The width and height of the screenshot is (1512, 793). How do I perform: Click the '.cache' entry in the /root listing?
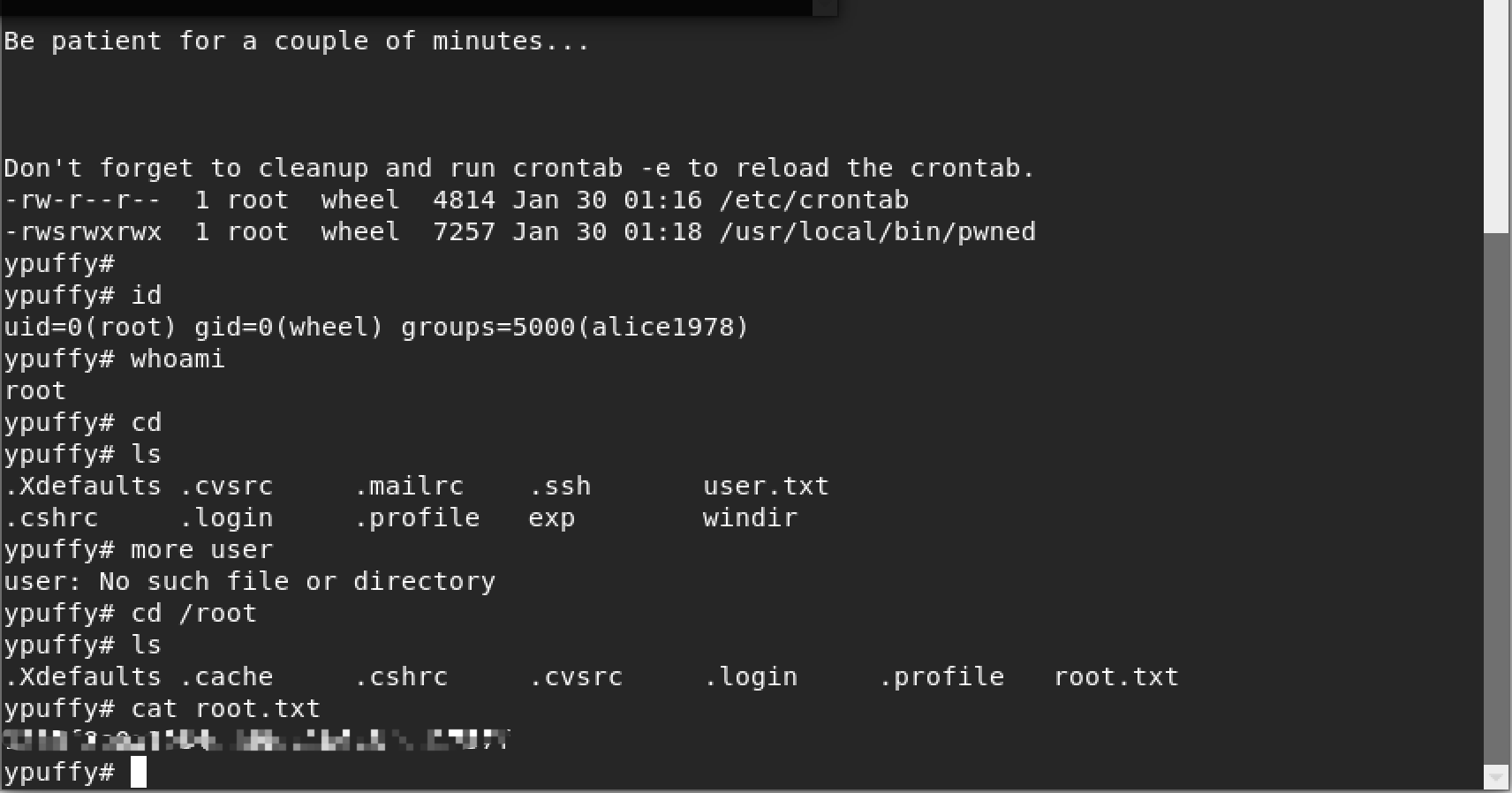click(x=226, y=676)
